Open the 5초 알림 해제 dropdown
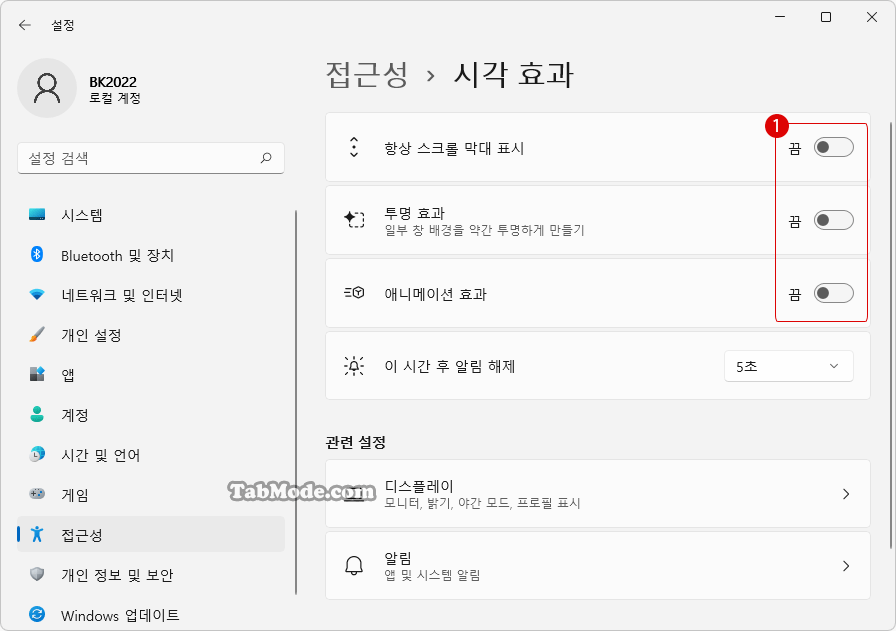 (x=789, y=366)
